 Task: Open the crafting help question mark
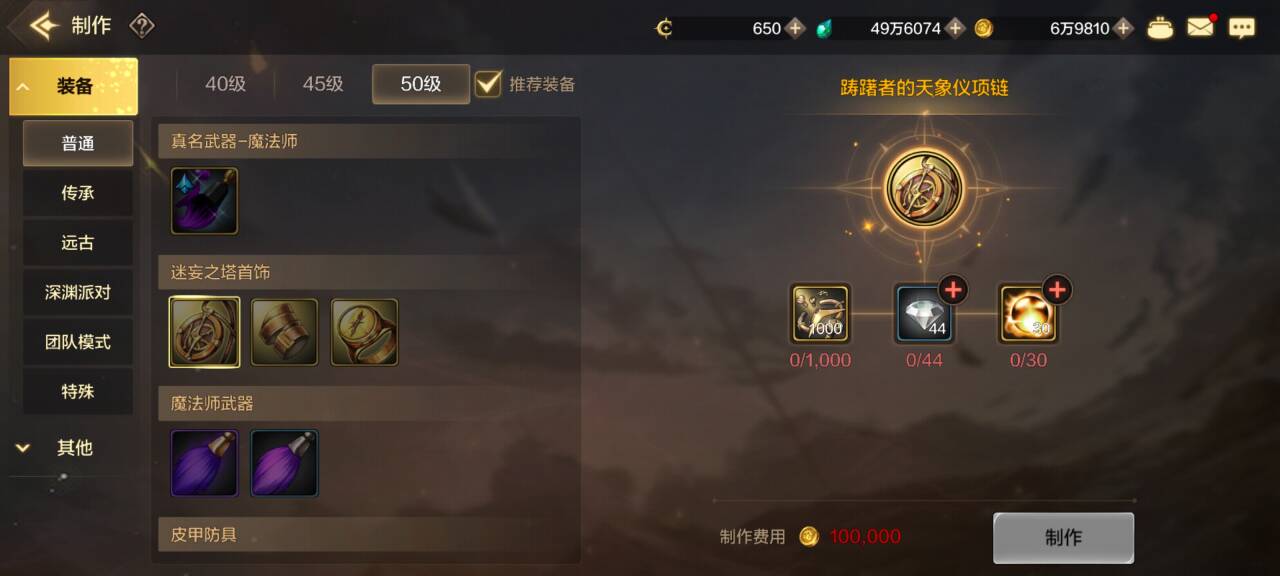[x=142, y=26]
